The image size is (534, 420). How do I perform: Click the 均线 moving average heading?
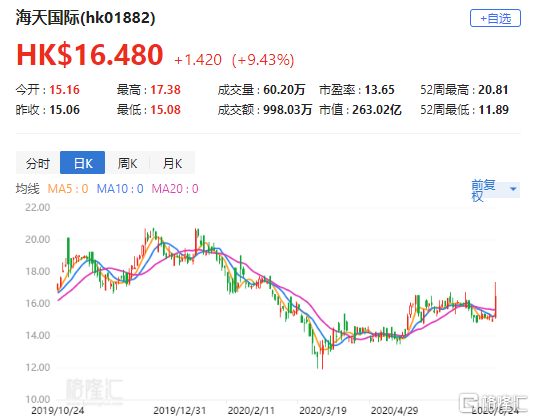(28, 188)
